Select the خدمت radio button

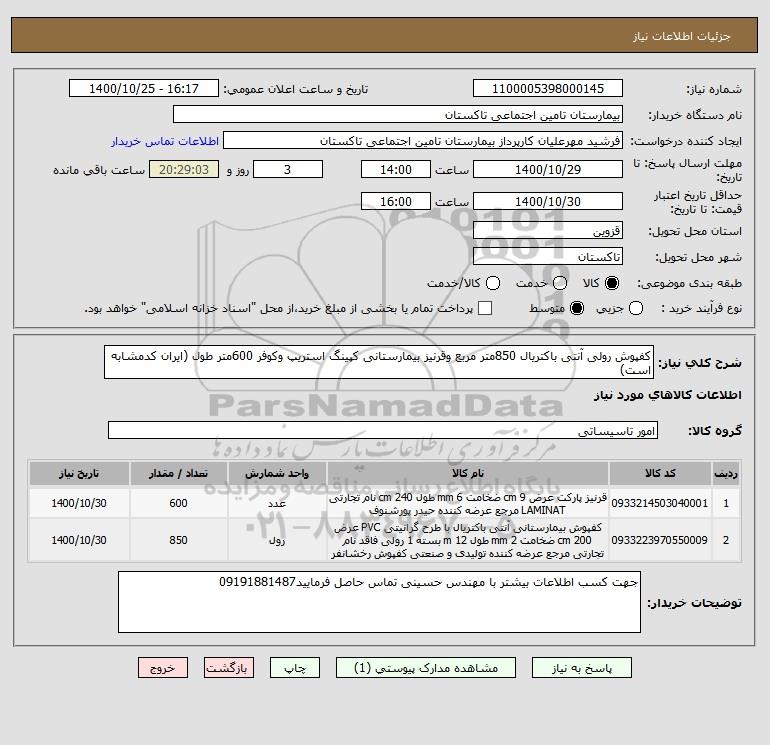pyautogui.click(x=560, y=283)
